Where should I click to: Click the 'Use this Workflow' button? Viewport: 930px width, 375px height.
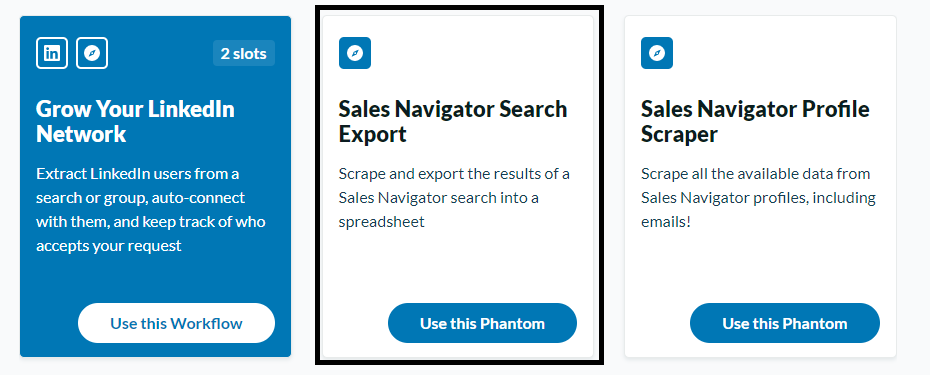[x=176, y=323]
